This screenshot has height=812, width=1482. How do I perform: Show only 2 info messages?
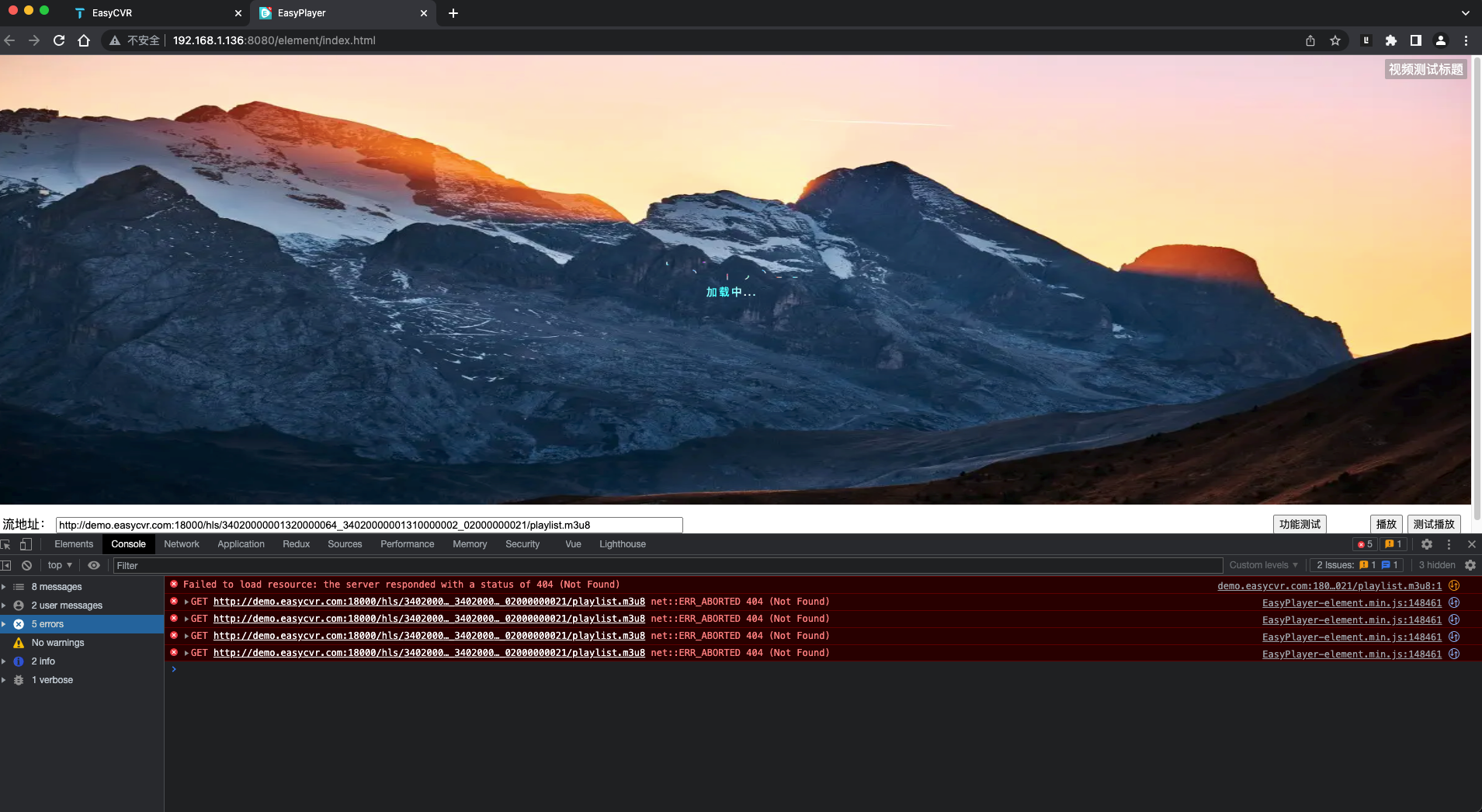43,661
